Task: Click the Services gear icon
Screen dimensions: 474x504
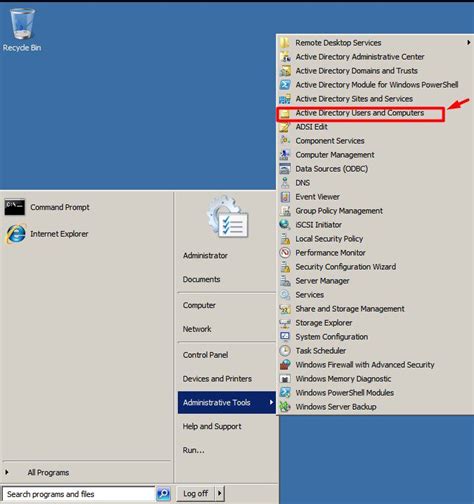Action: tap(285, 295)
